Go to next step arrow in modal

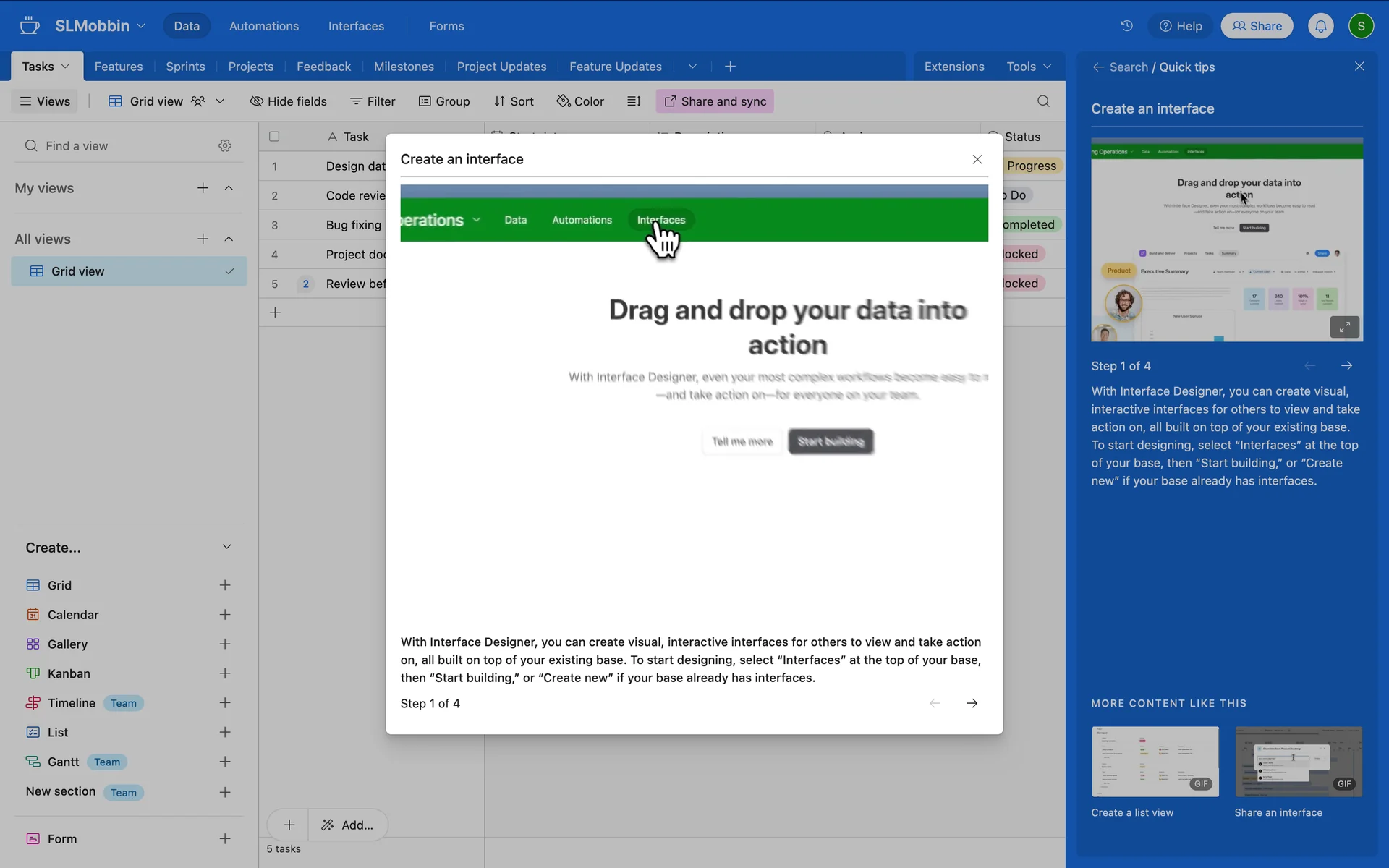tap(972, 703)
